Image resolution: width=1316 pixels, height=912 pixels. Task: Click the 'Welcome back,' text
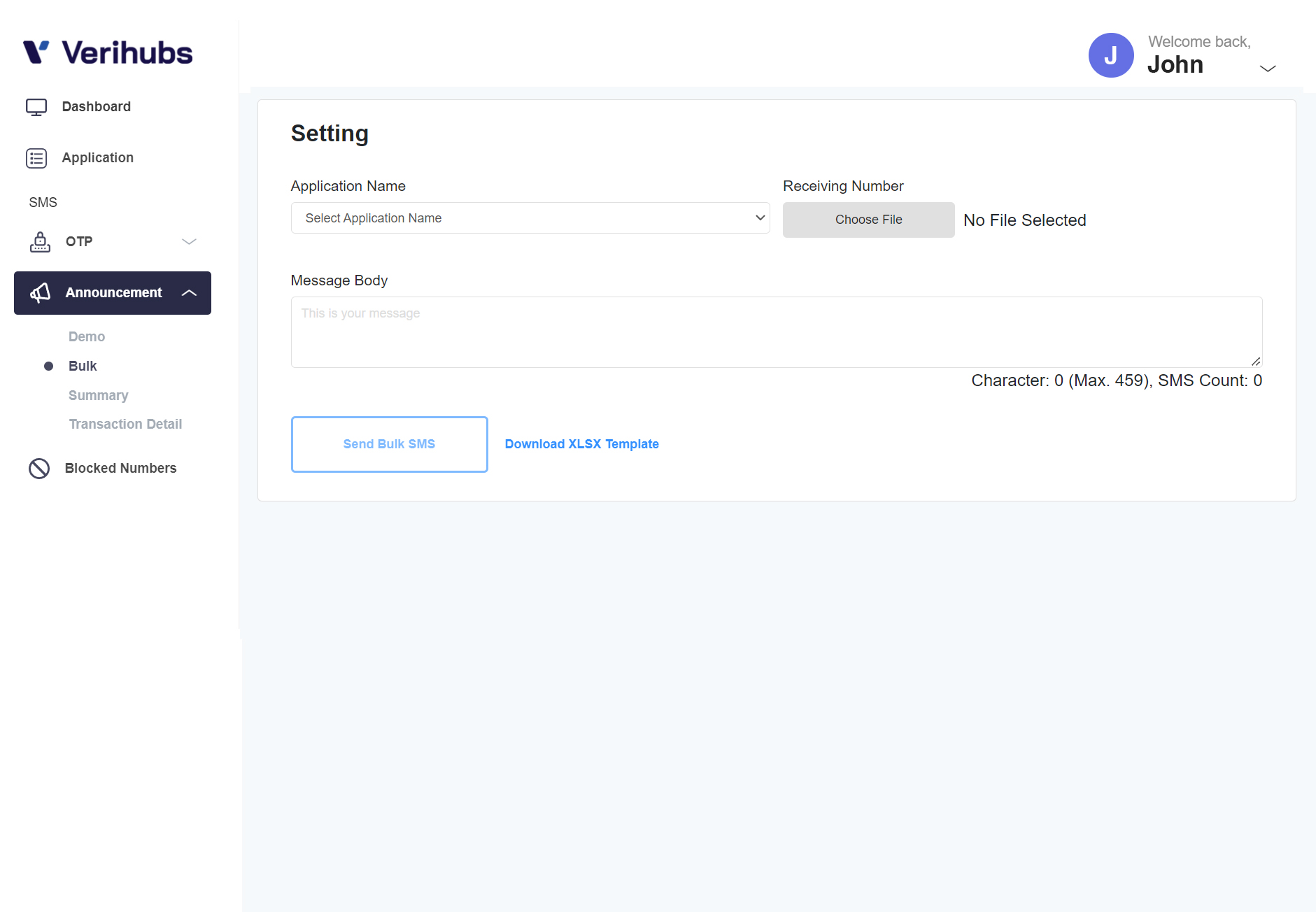[1199, 42]
